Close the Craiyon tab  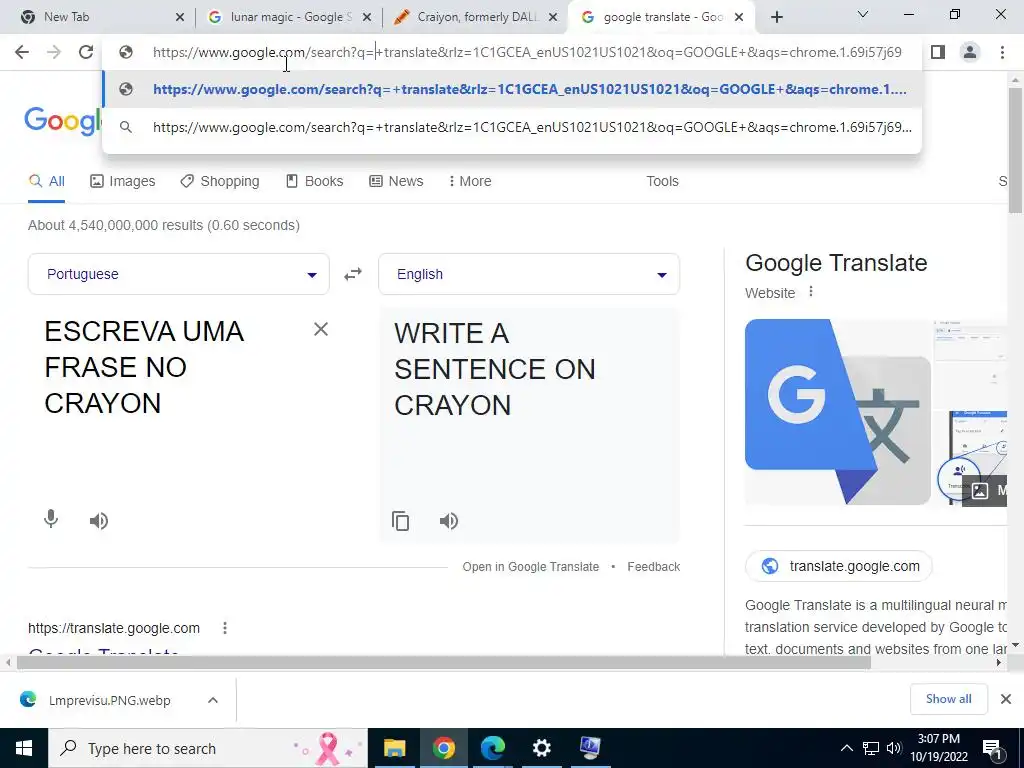[x=552, y=17]
